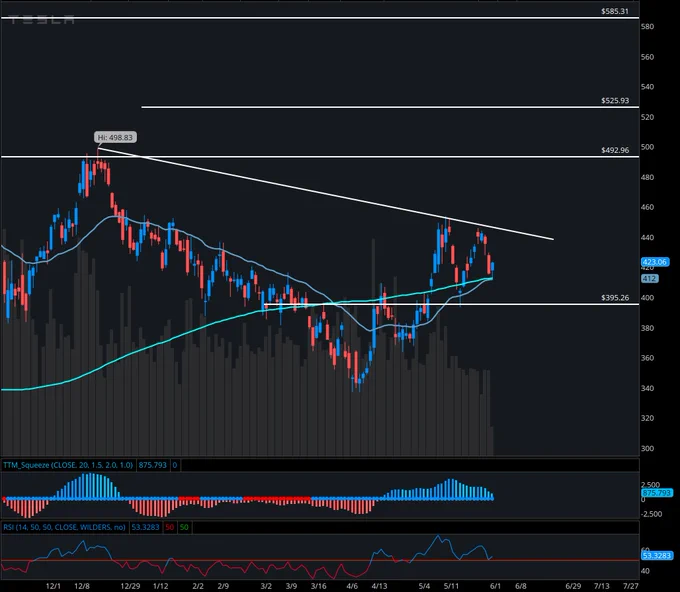
Task: Click the 53.3283 RSI header value
Action: [145, 527]
